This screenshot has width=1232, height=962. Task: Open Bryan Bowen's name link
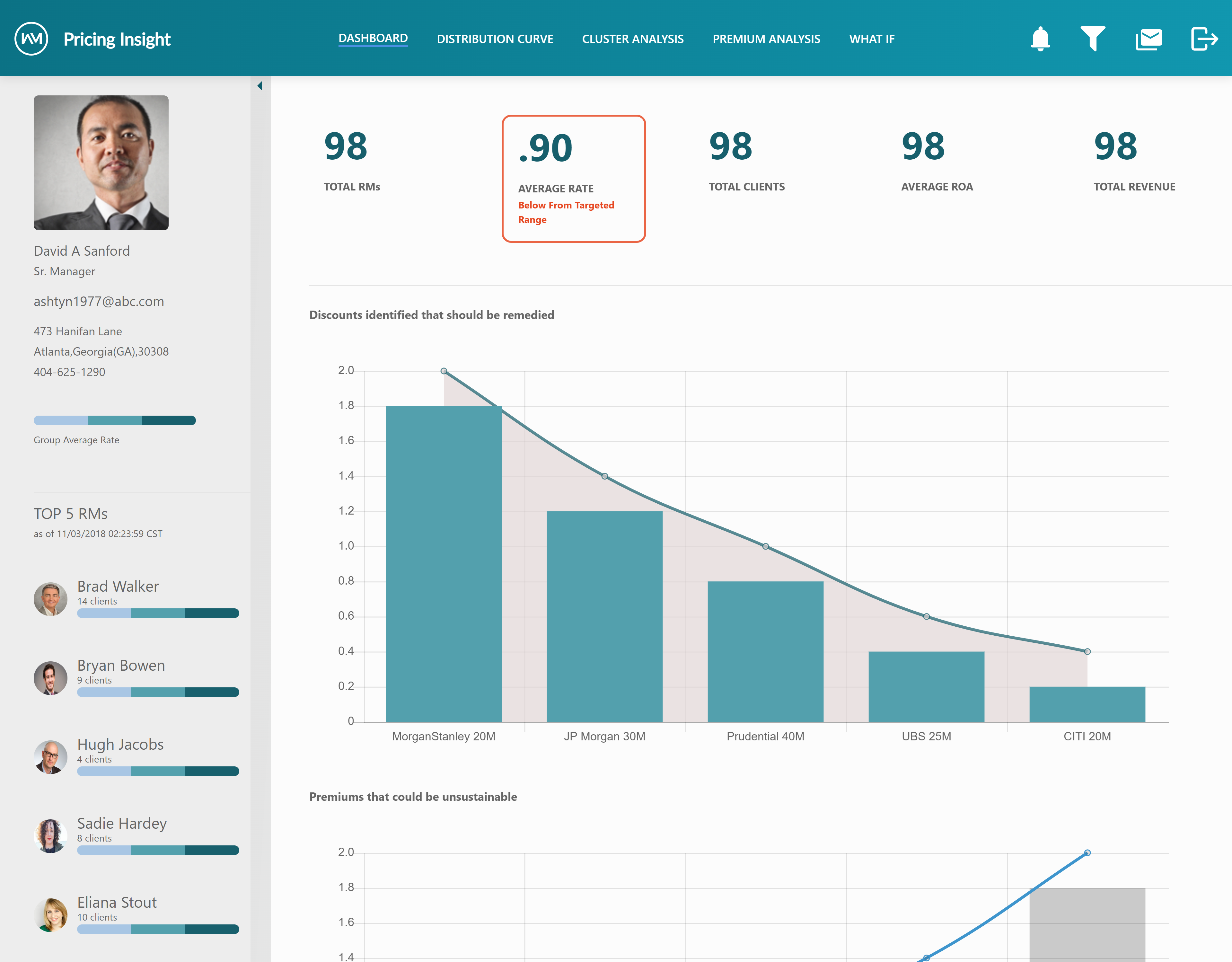point(121,665)
